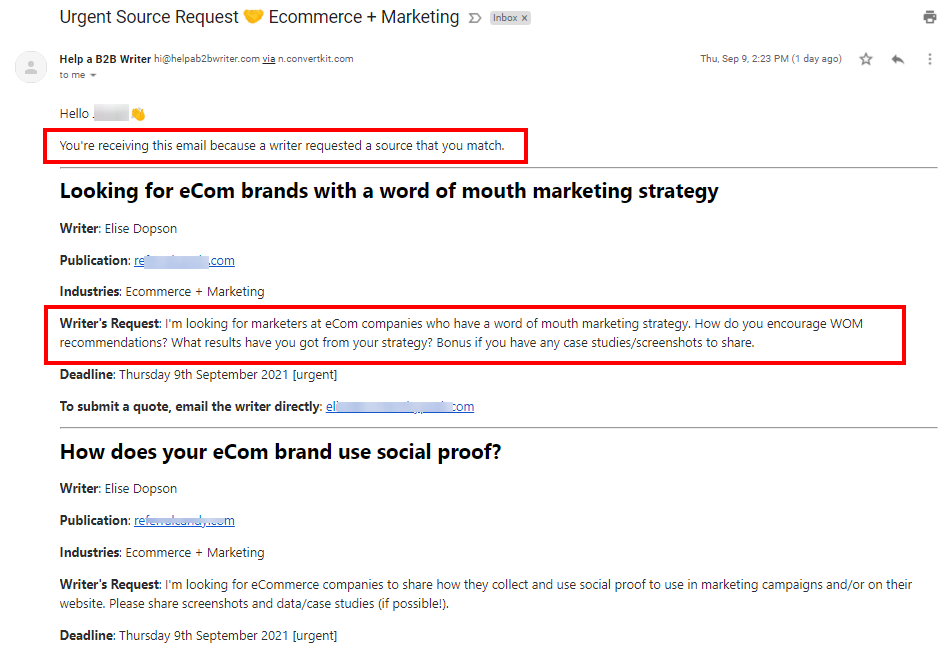Open the first Publication link

click(x=184, y=261)
